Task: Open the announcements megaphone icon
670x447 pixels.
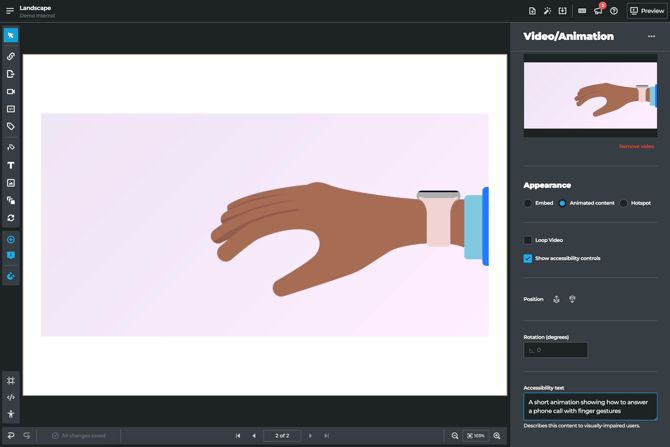Action: [x=598, y=11]
